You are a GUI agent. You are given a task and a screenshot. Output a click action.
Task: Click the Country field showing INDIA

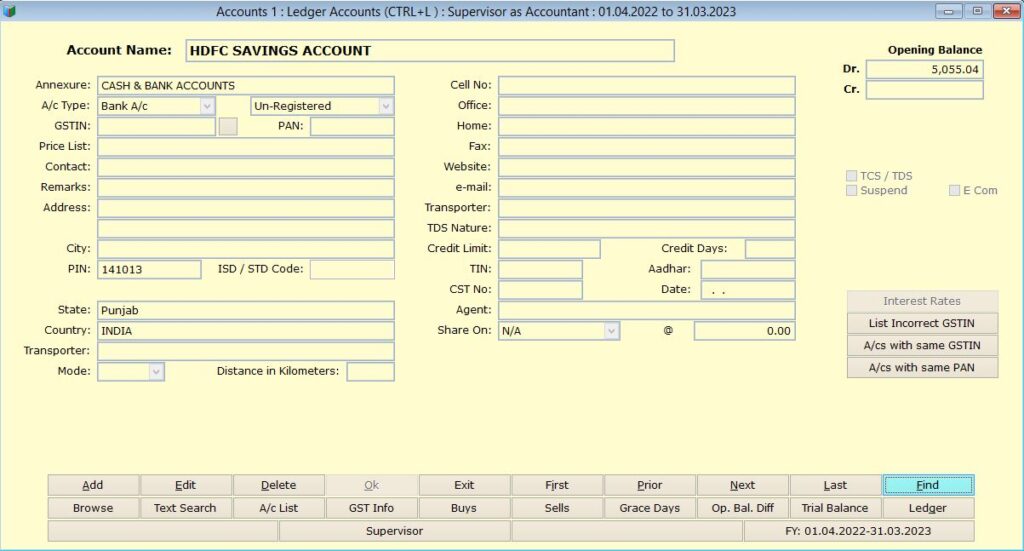tap(246, 331)
